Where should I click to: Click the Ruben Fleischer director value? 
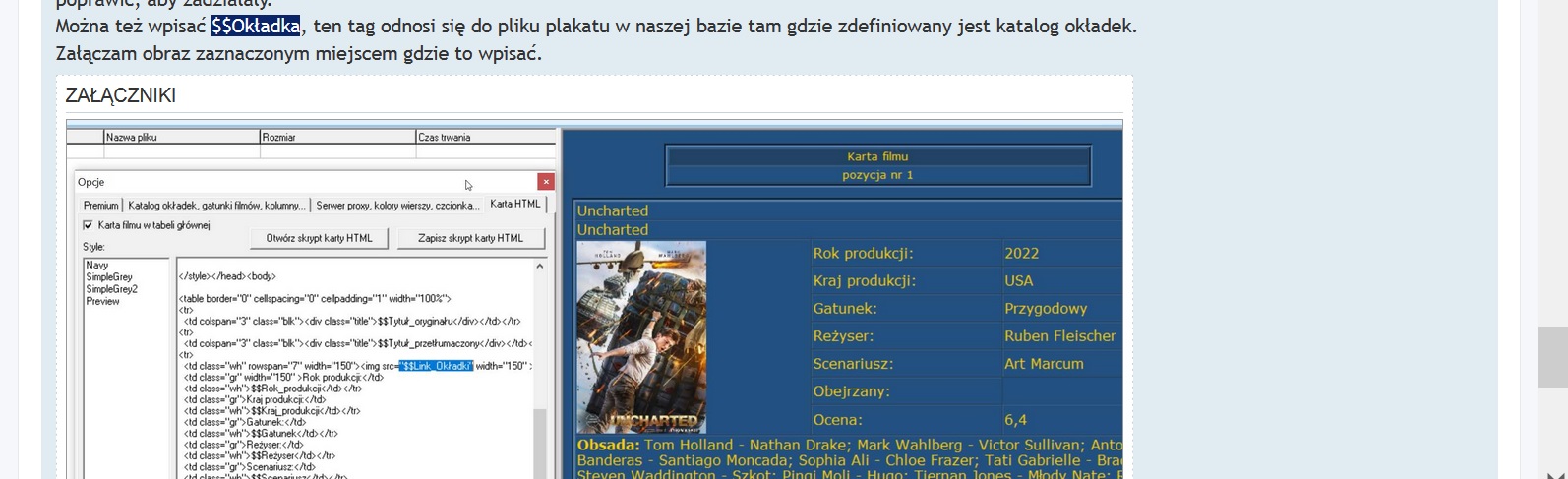click(x=1059, y=335)
